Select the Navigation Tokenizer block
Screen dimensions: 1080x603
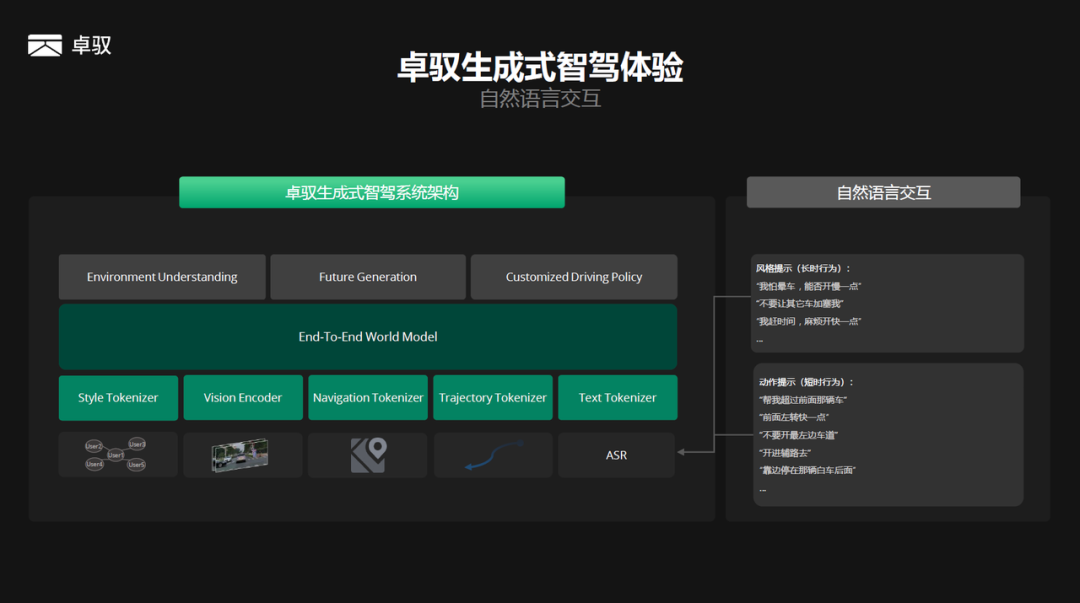[x=368, y=398]
